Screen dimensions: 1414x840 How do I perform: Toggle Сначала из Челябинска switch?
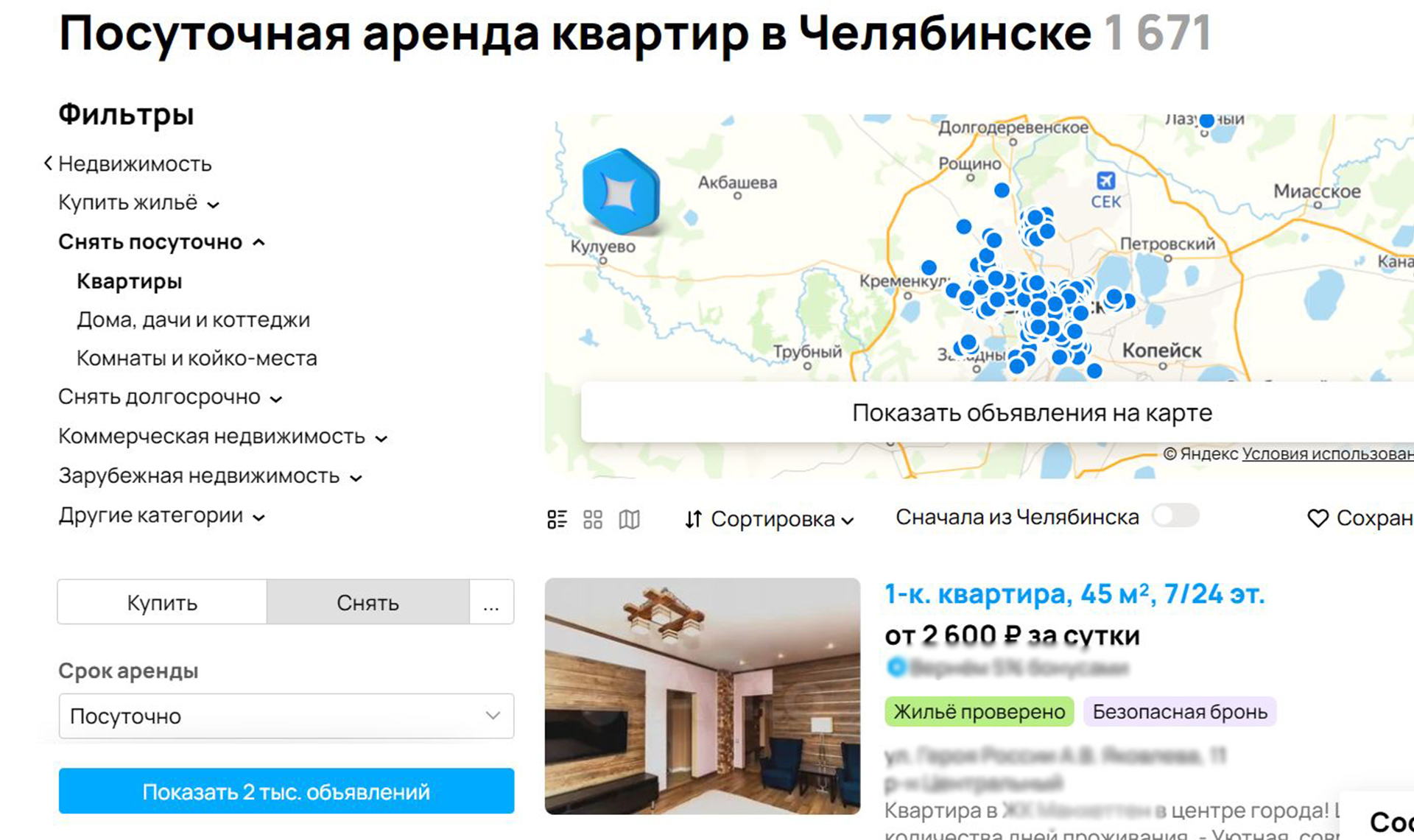(x=1175, y=516)
